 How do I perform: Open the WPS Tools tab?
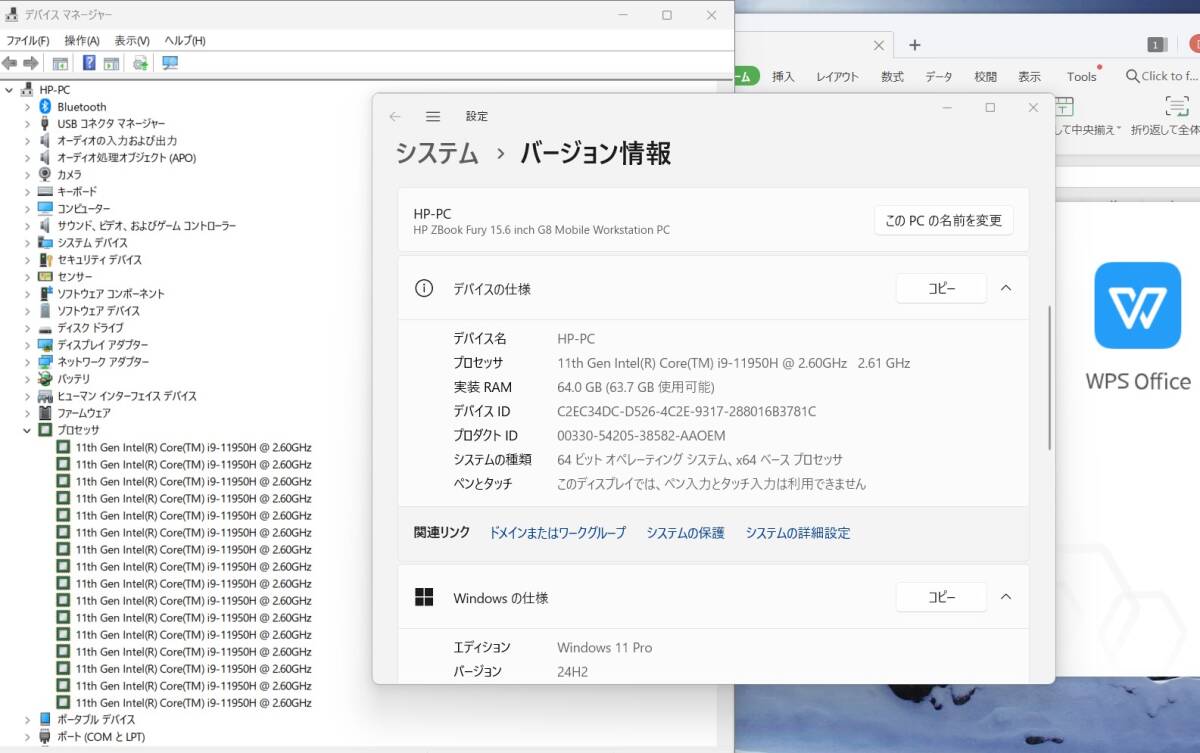(1081, 76)
